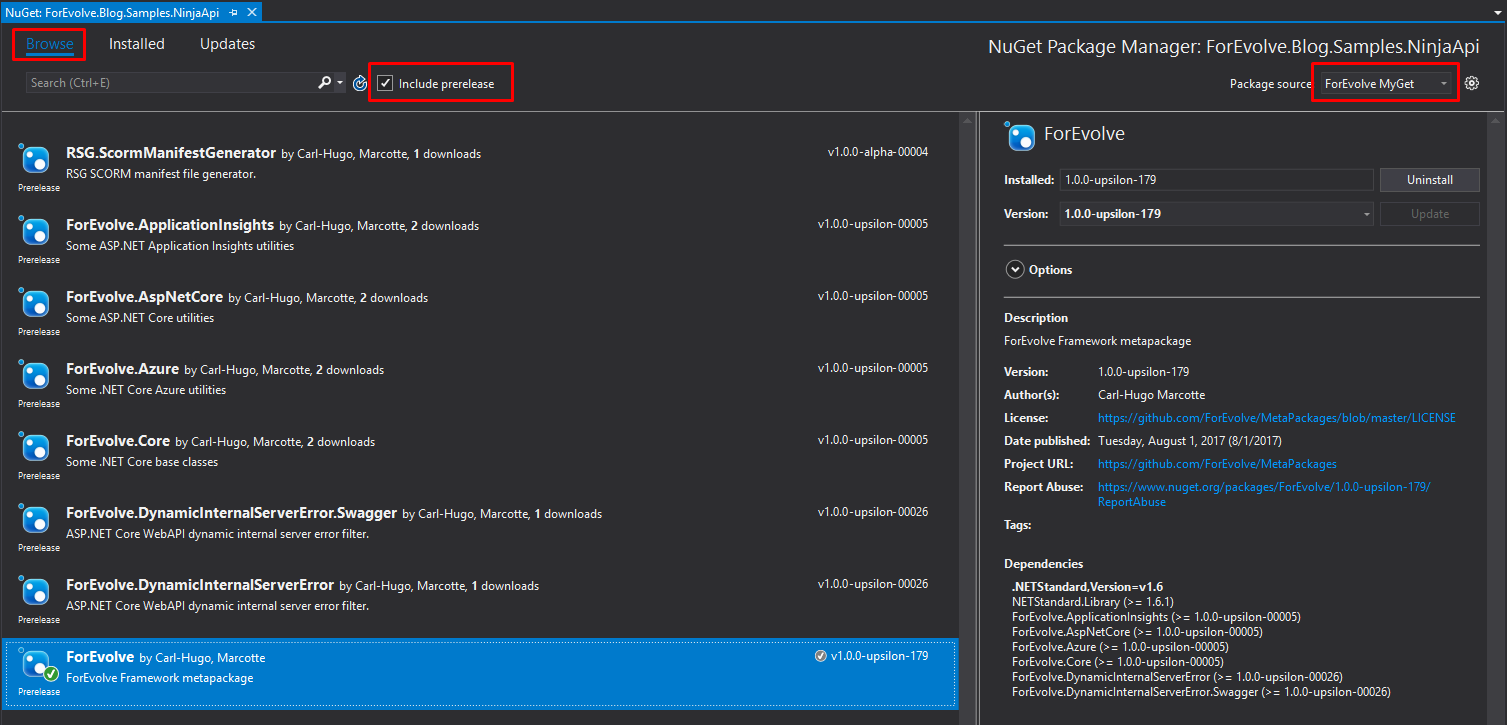
Task: Click the search magnifier icon
Action: click(324, 83)
